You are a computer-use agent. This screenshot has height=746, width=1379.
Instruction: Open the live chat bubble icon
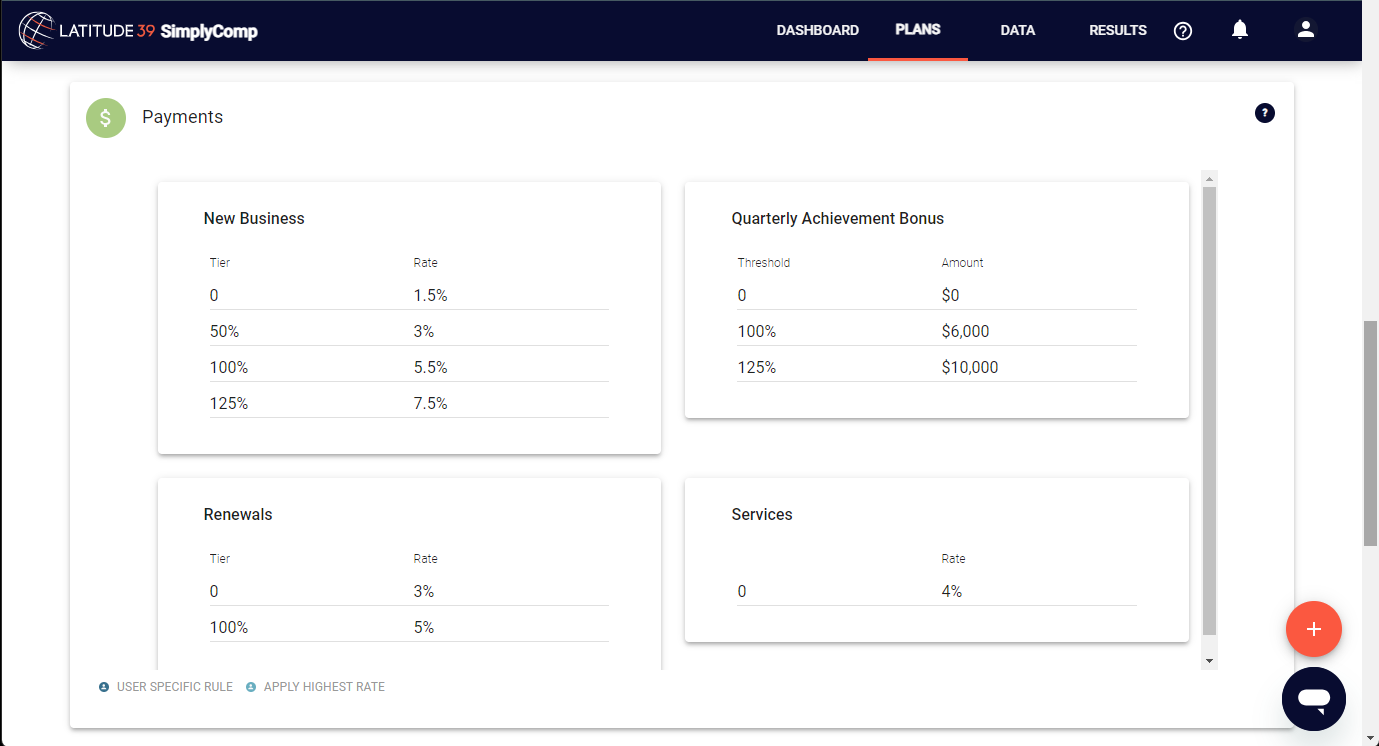(x=1313, y=699)
